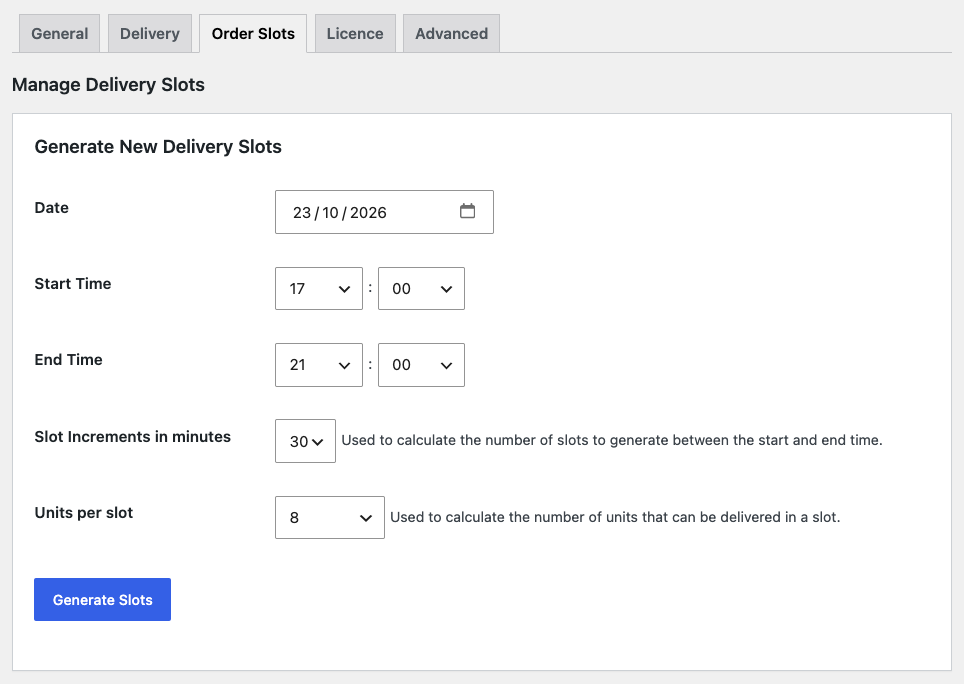Click the 'Manage Delivery Slots' heading
Screen dimensions: 964x684
108,85
